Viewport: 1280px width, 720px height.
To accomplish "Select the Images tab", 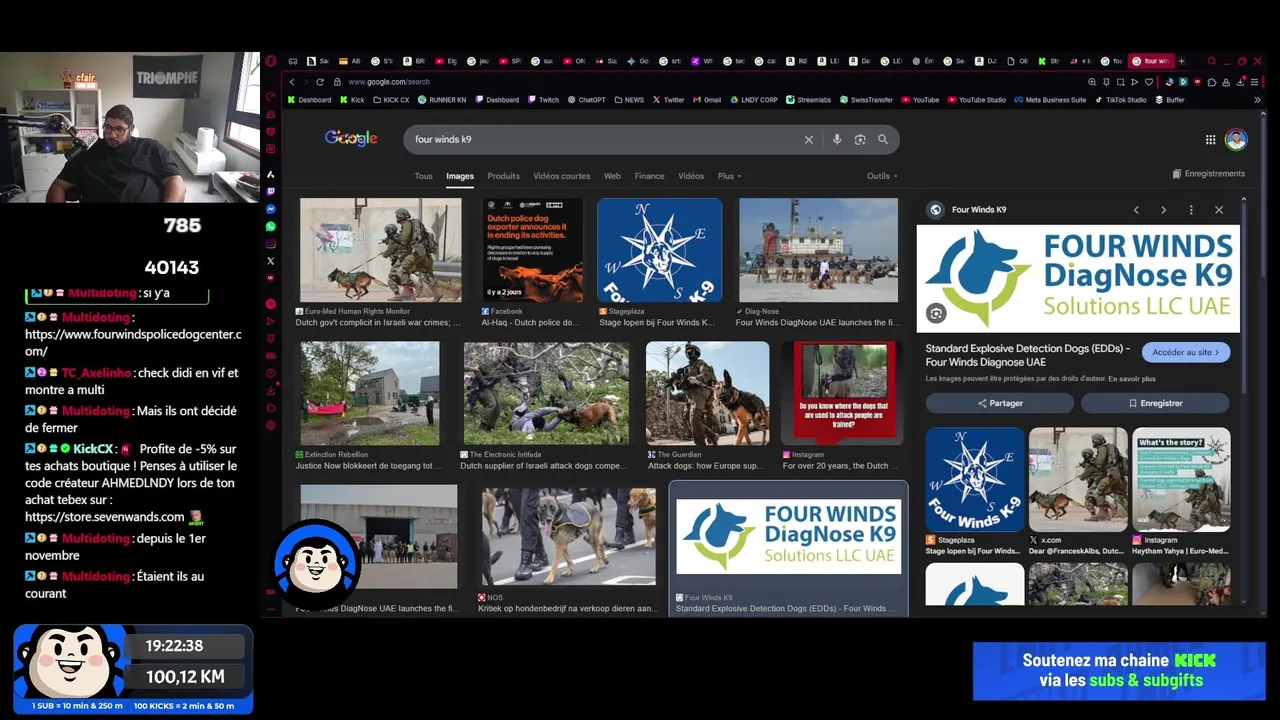I will pos(460,176).
